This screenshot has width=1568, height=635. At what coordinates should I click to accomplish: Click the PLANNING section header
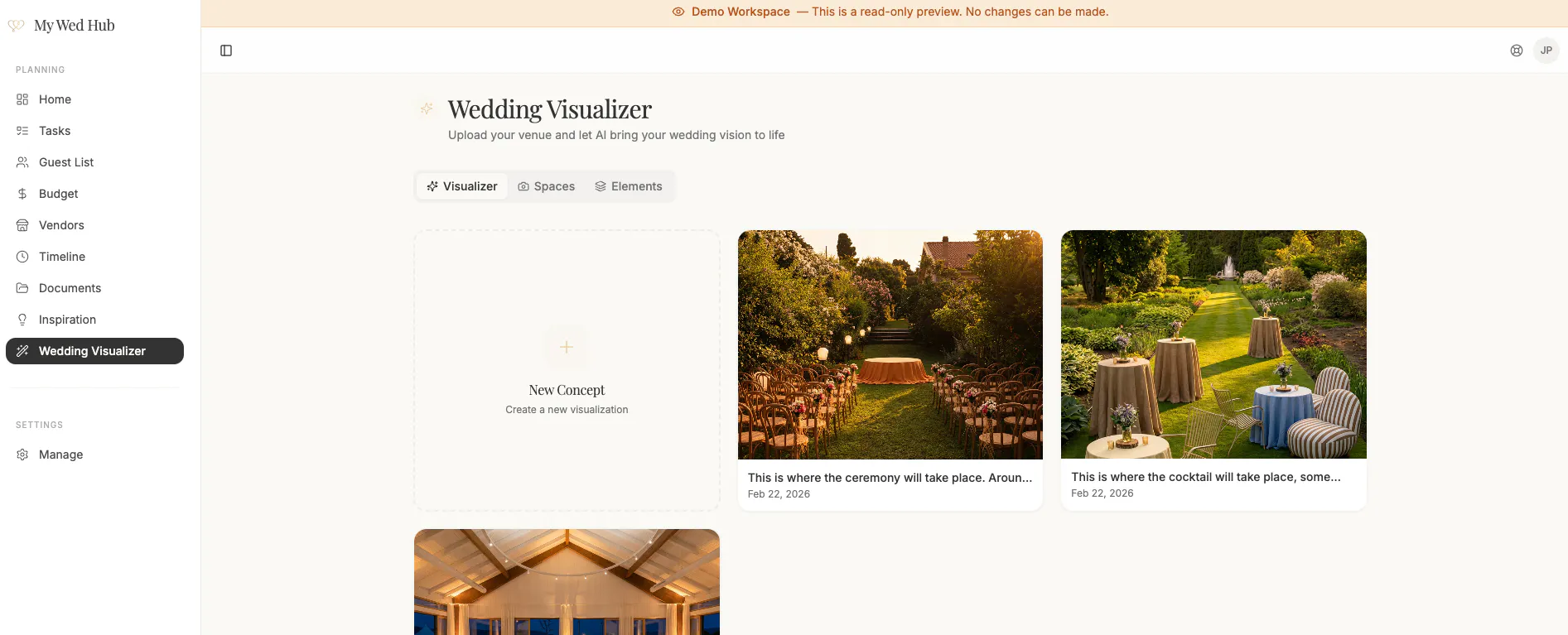40,70
